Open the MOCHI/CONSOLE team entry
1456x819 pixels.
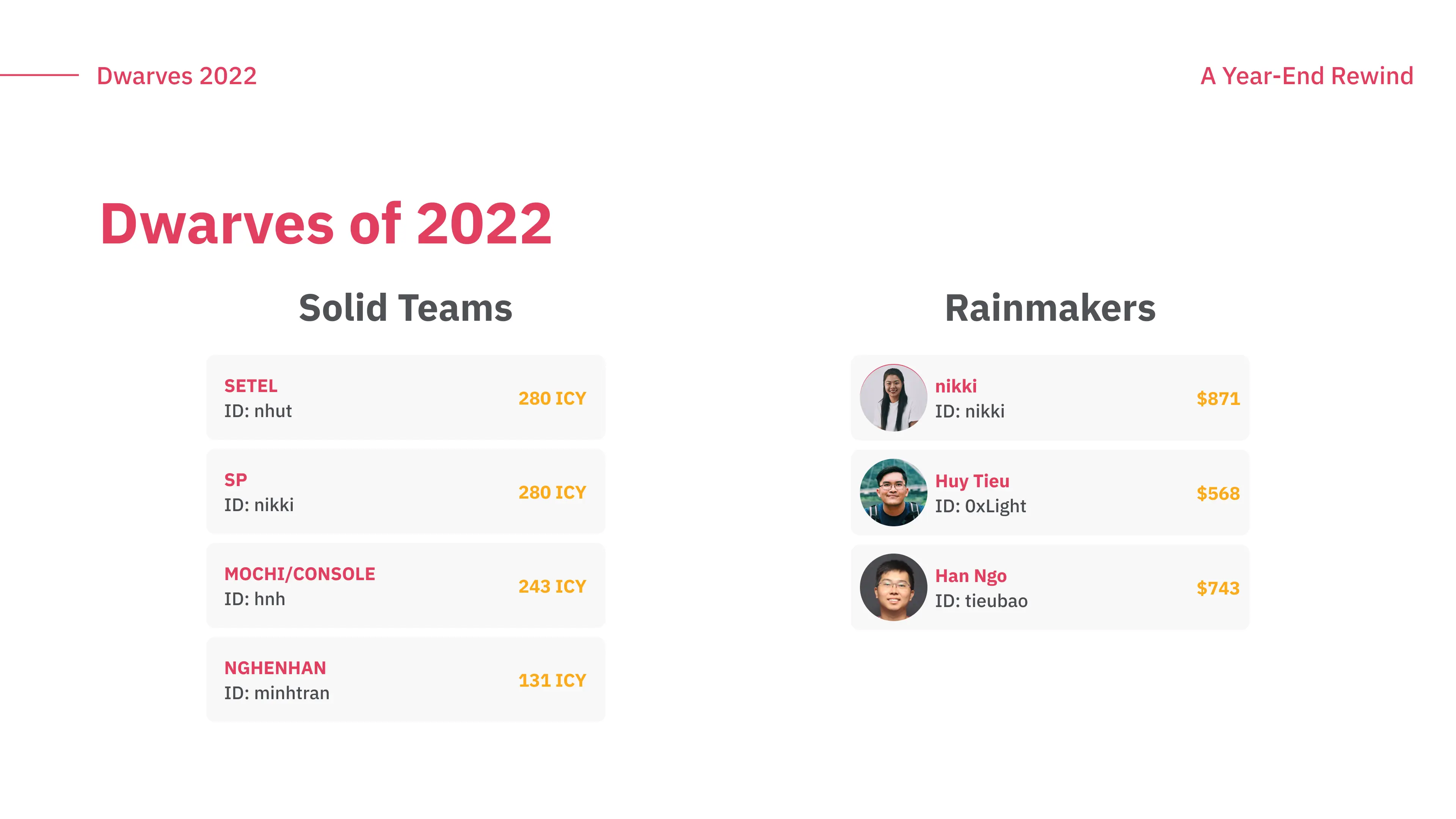coord(406,585)
